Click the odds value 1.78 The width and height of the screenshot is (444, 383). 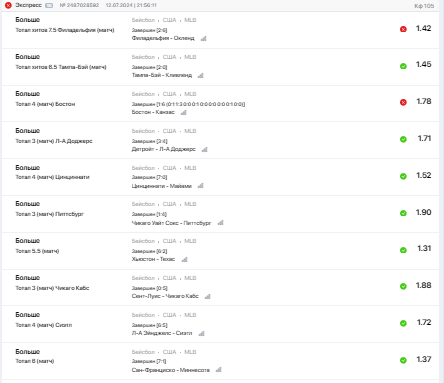[x=424, y=101]
